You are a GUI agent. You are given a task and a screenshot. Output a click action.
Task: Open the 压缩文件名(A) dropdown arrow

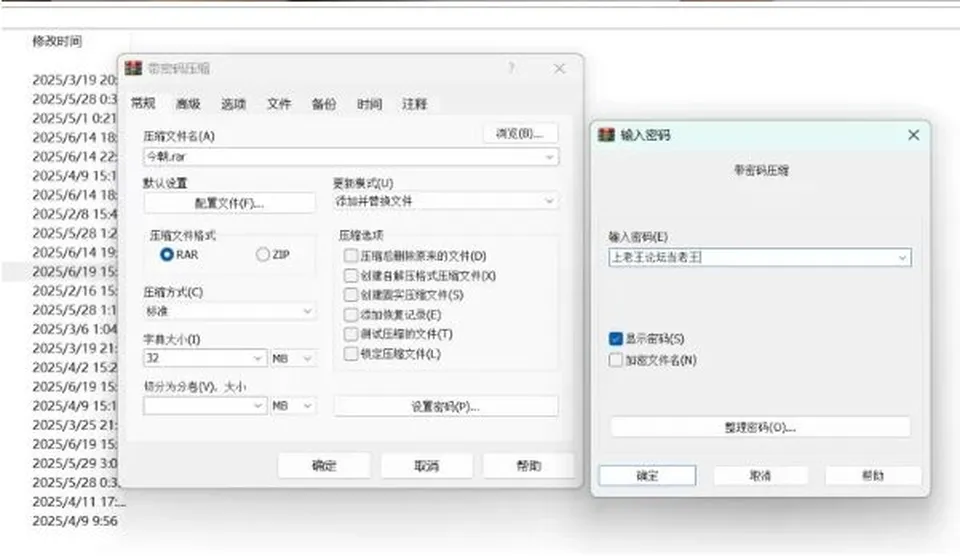(549, 157)
